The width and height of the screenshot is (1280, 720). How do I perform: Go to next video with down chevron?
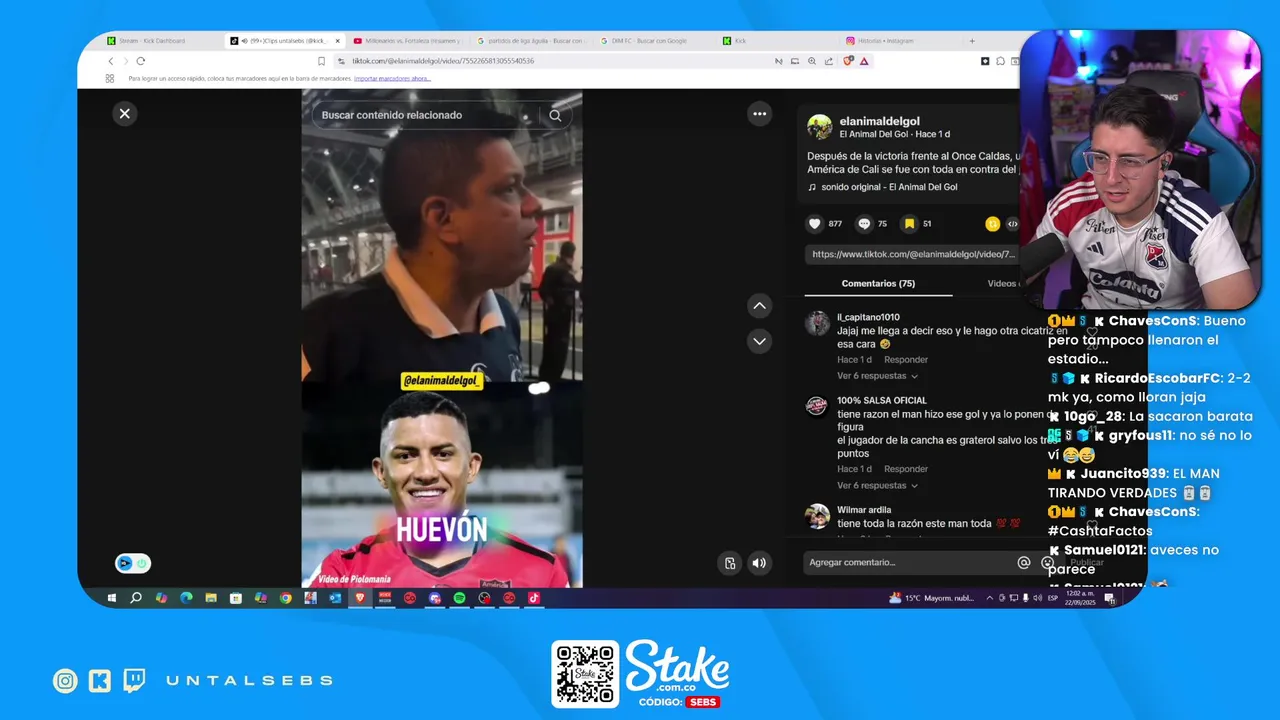(760, 341)
